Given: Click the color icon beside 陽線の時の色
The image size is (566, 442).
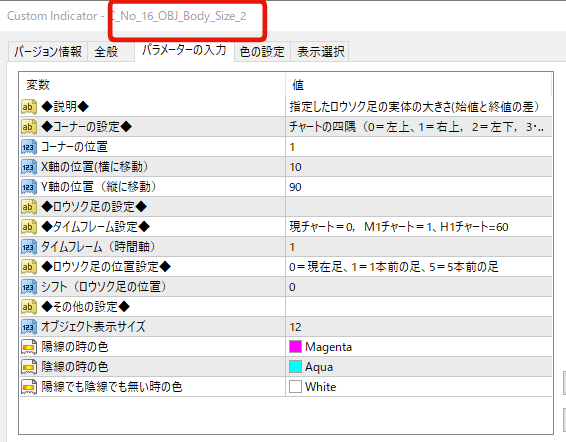Looking at the screenshot, I should (x=29, y=347).
